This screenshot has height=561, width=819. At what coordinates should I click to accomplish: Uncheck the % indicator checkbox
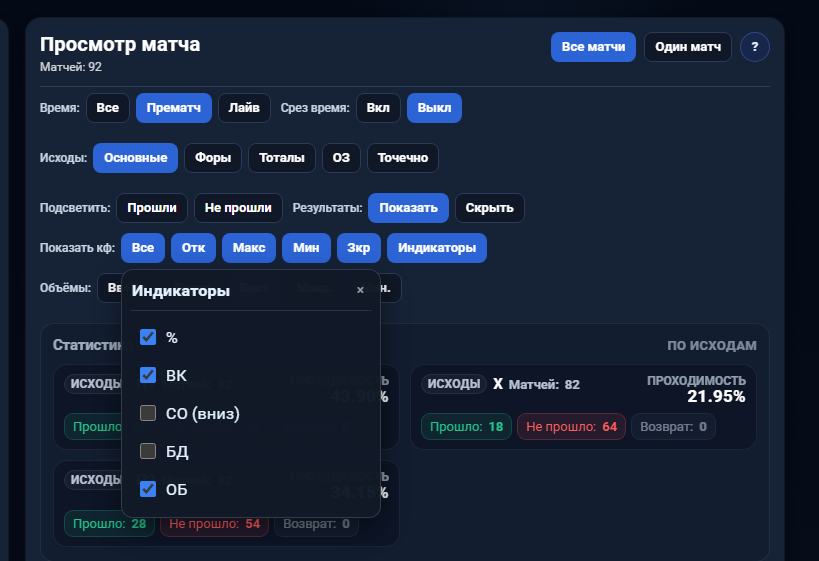[x=148, y=337]
